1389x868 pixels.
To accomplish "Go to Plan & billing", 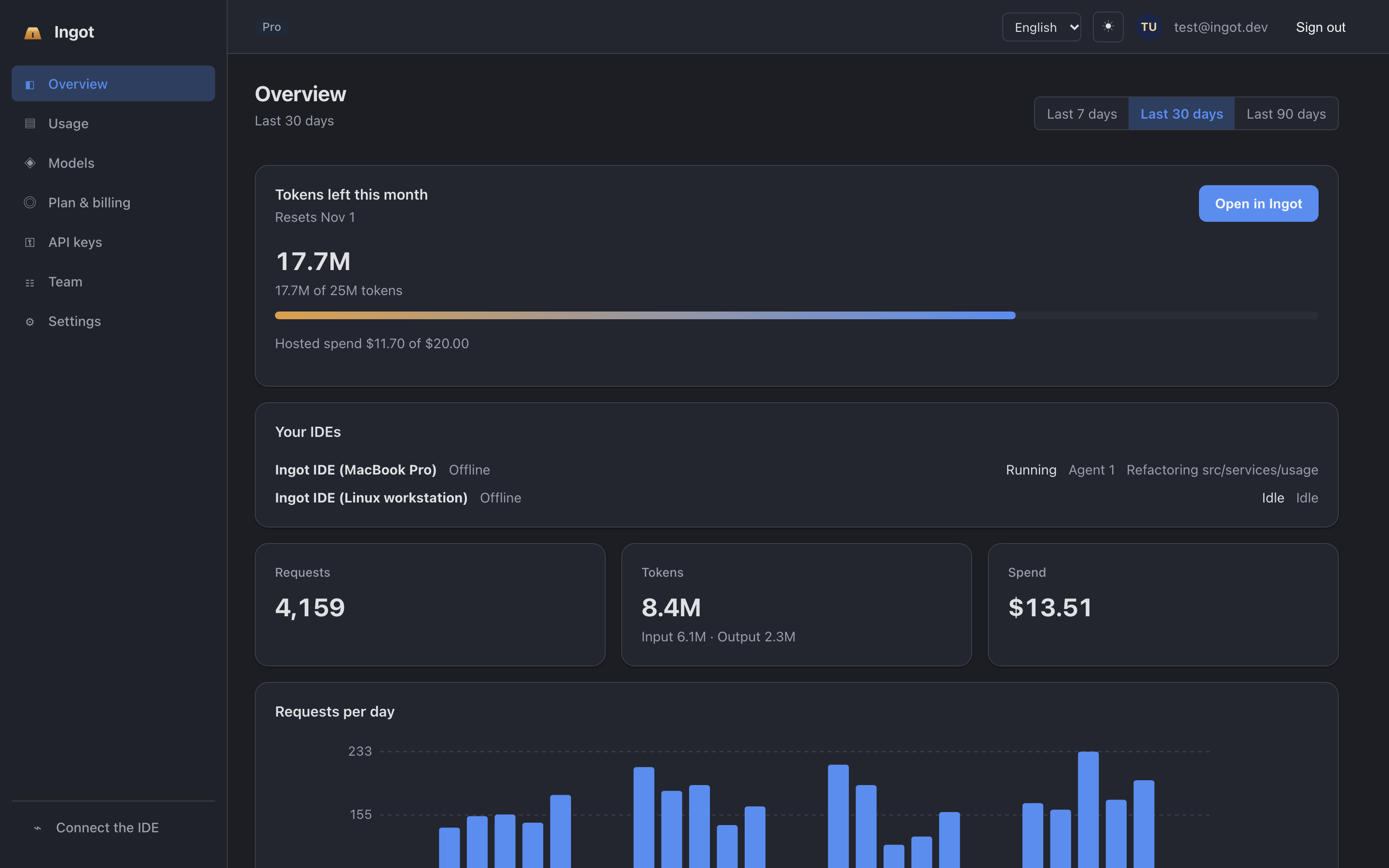I will (x=113, y=203).
